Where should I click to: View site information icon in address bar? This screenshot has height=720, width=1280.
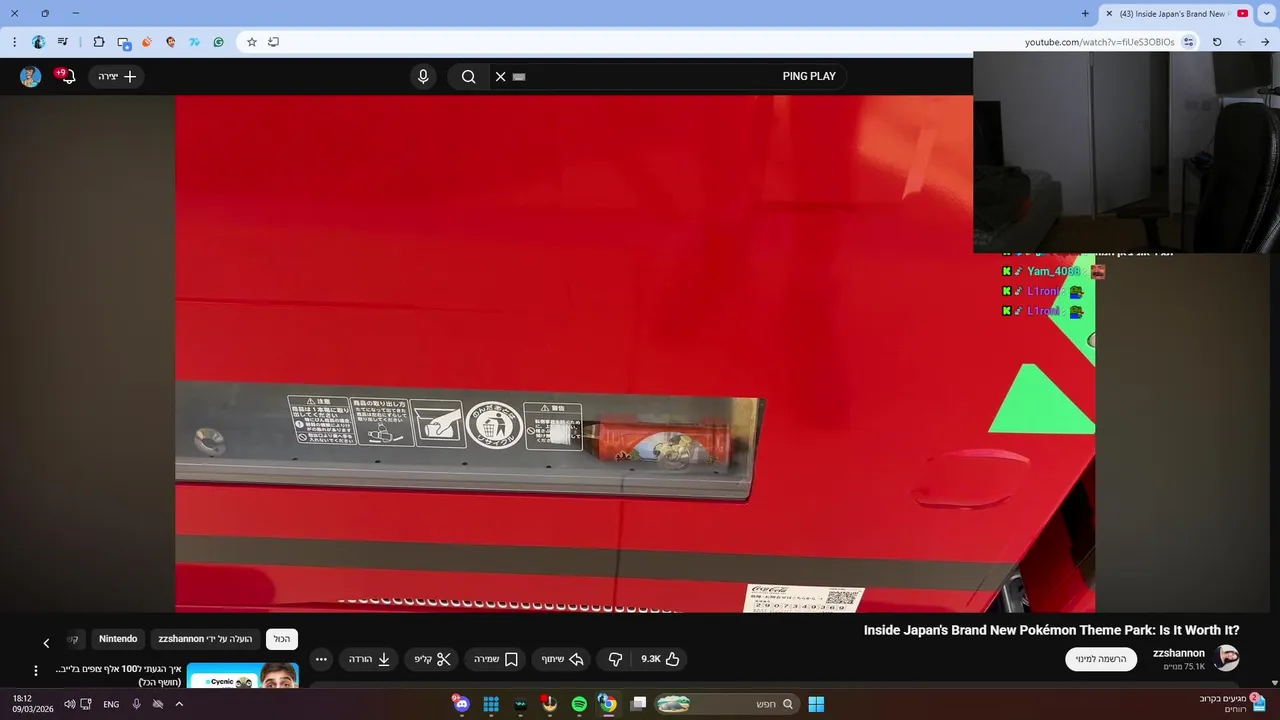[1188, 42]
